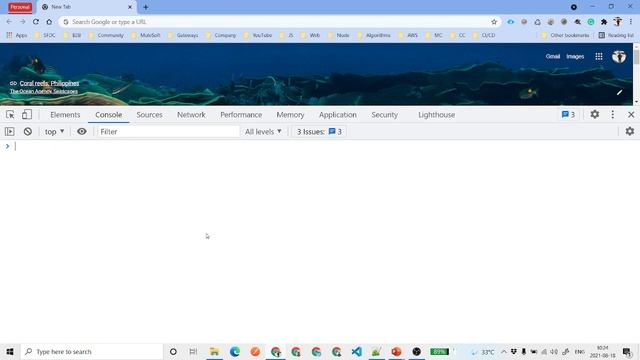Open the Google apps grid icon

[599, 56]
